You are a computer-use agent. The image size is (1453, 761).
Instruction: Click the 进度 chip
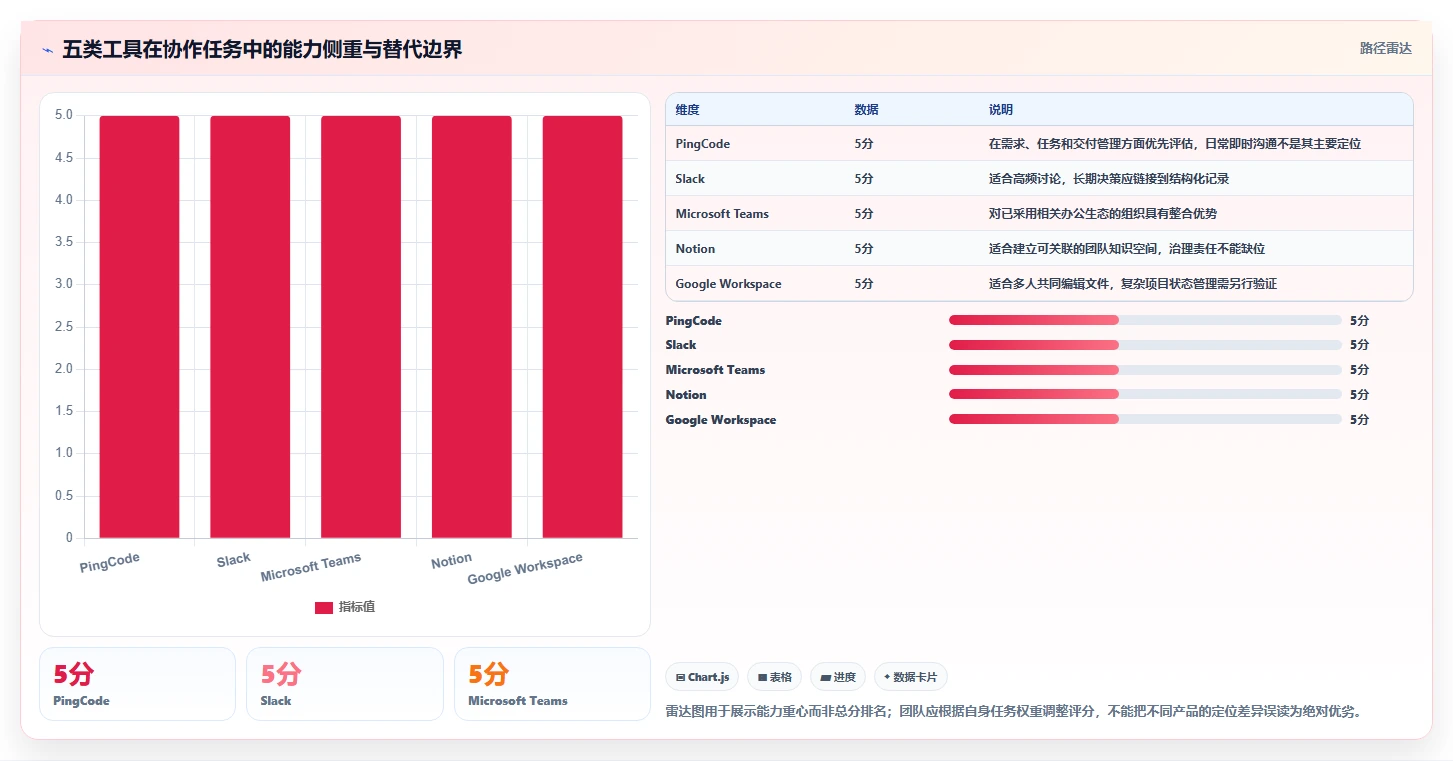tap(838, 677)
